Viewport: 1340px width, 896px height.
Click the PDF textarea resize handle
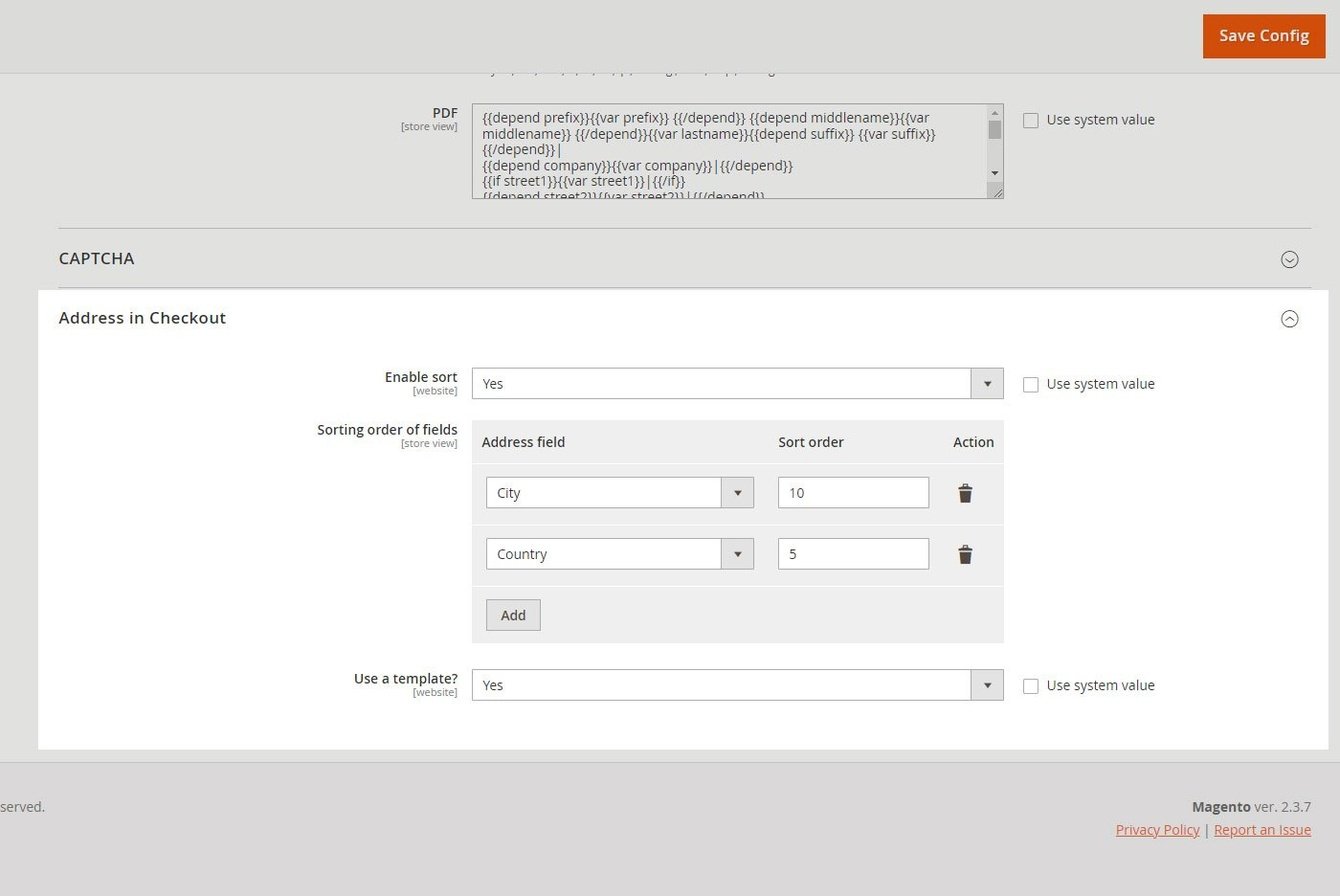pyautogui.click(x=996, y=191)
